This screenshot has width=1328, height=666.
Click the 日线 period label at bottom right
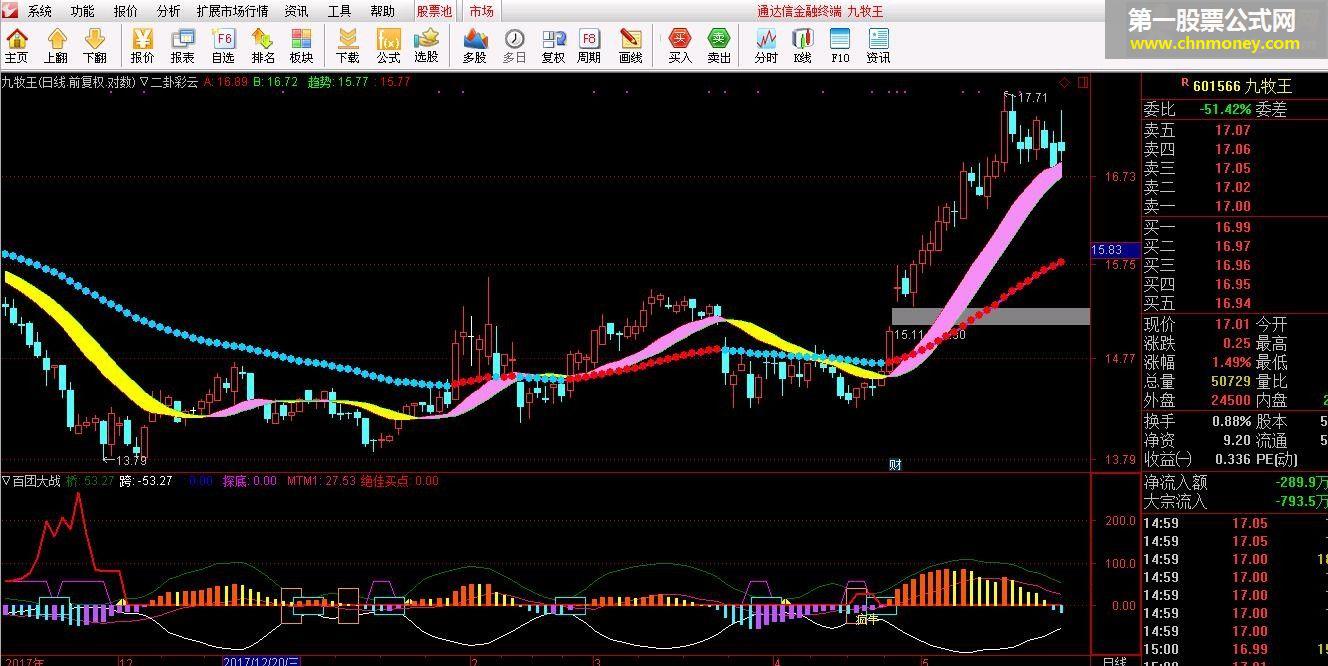pos(1114,661)
